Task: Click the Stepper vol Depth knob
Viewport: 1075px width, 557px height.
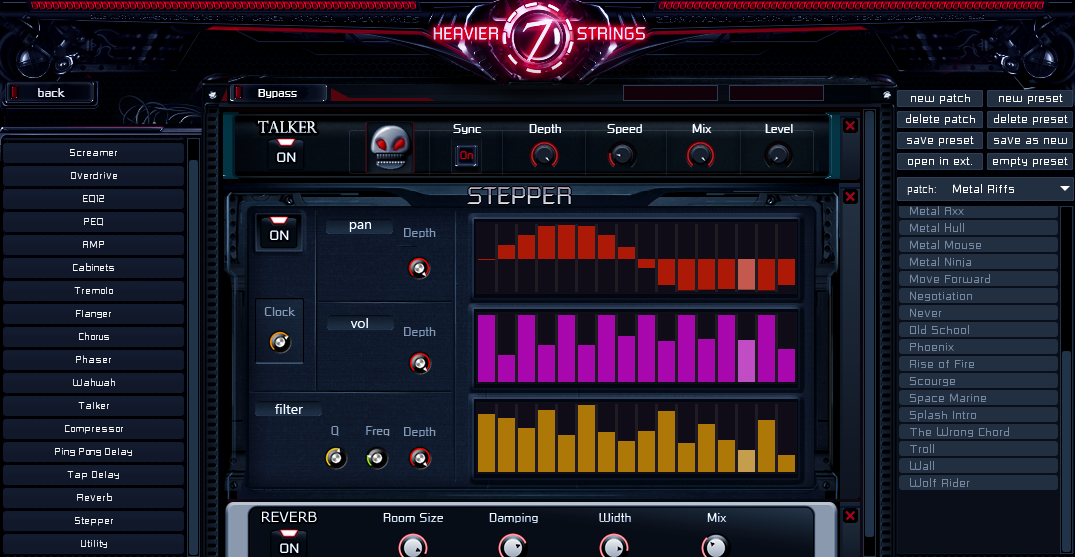Action: [420, 364]
